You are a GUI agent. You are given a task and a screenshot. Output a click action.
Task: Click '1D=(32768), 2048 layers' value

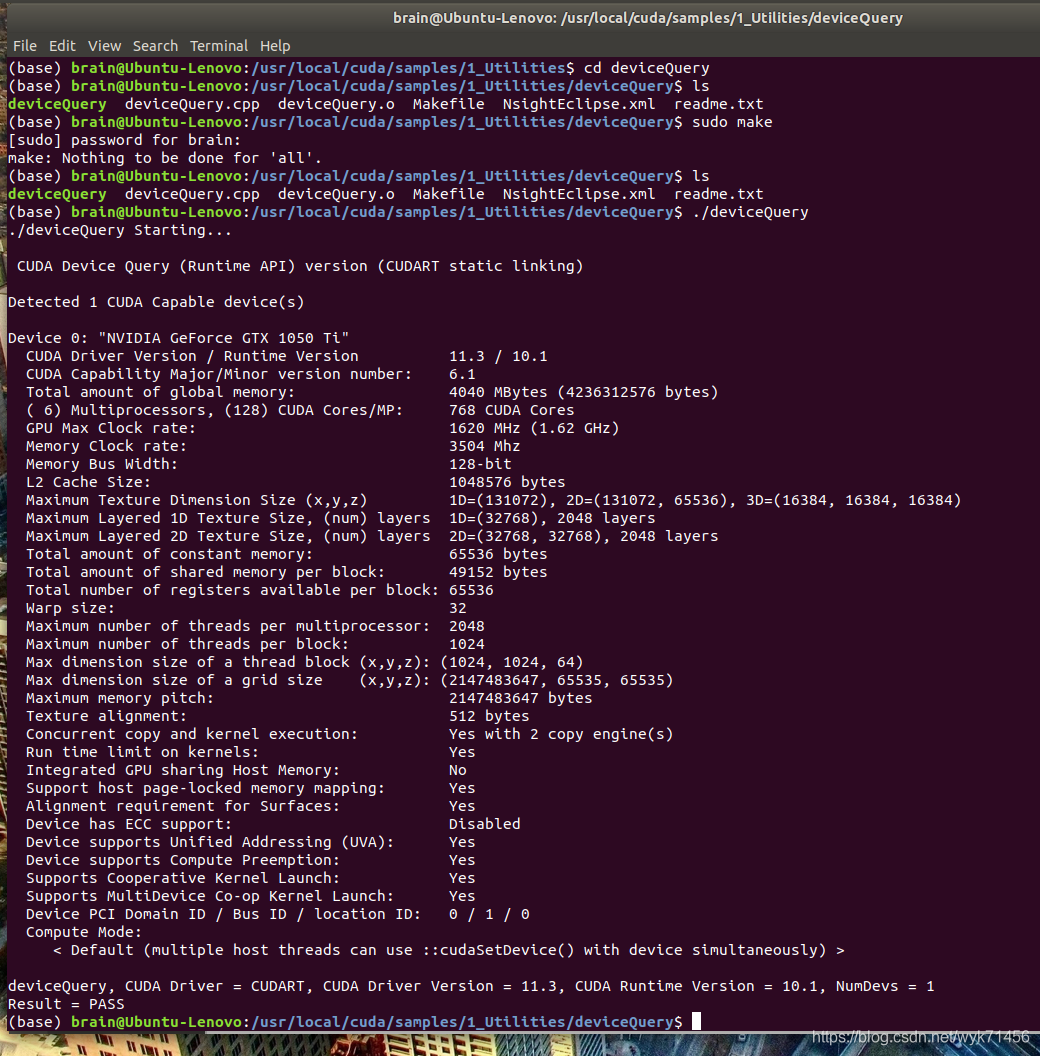click(552, 518)
